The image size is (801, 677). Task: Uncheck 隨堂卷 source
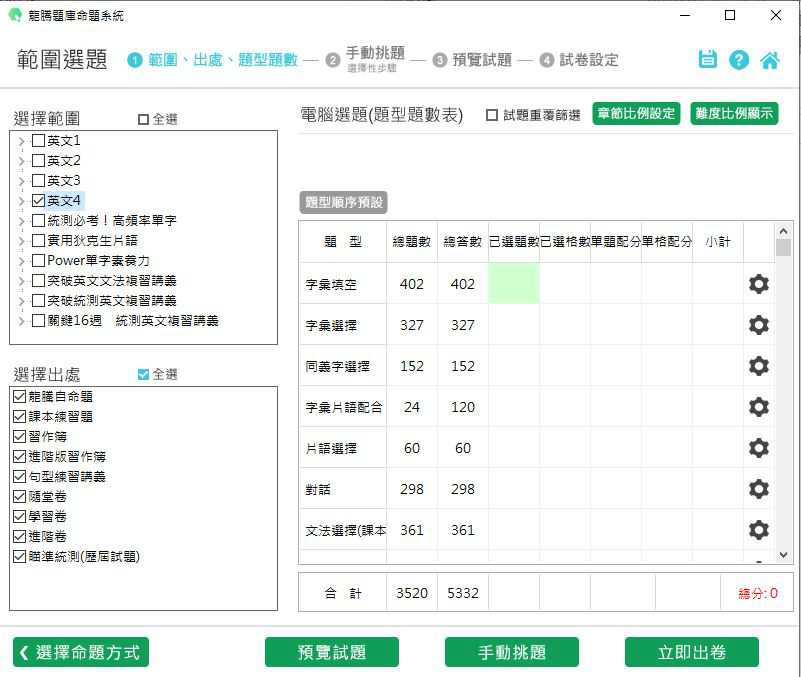point(19,496)
